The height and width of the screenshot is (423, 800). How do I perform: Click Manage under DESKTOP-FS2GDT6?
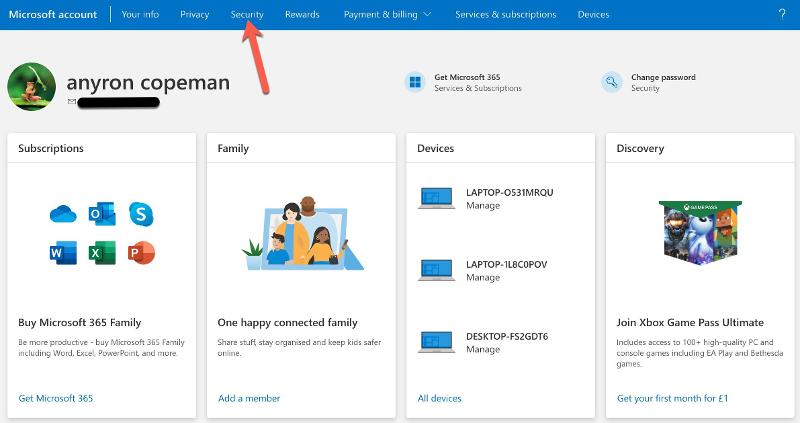point(483,350)
